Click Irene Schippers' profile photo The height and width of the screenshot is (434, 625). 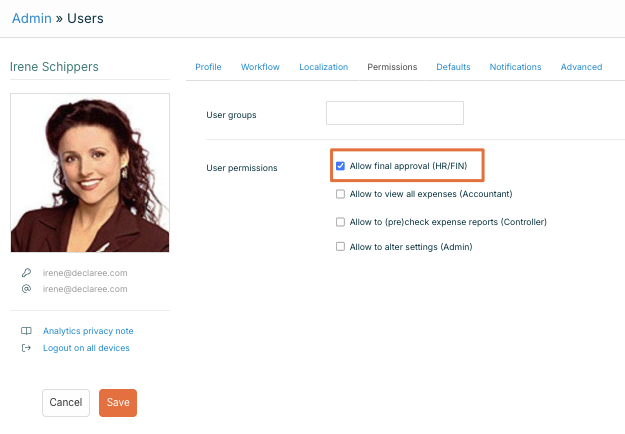click(90, 173)
